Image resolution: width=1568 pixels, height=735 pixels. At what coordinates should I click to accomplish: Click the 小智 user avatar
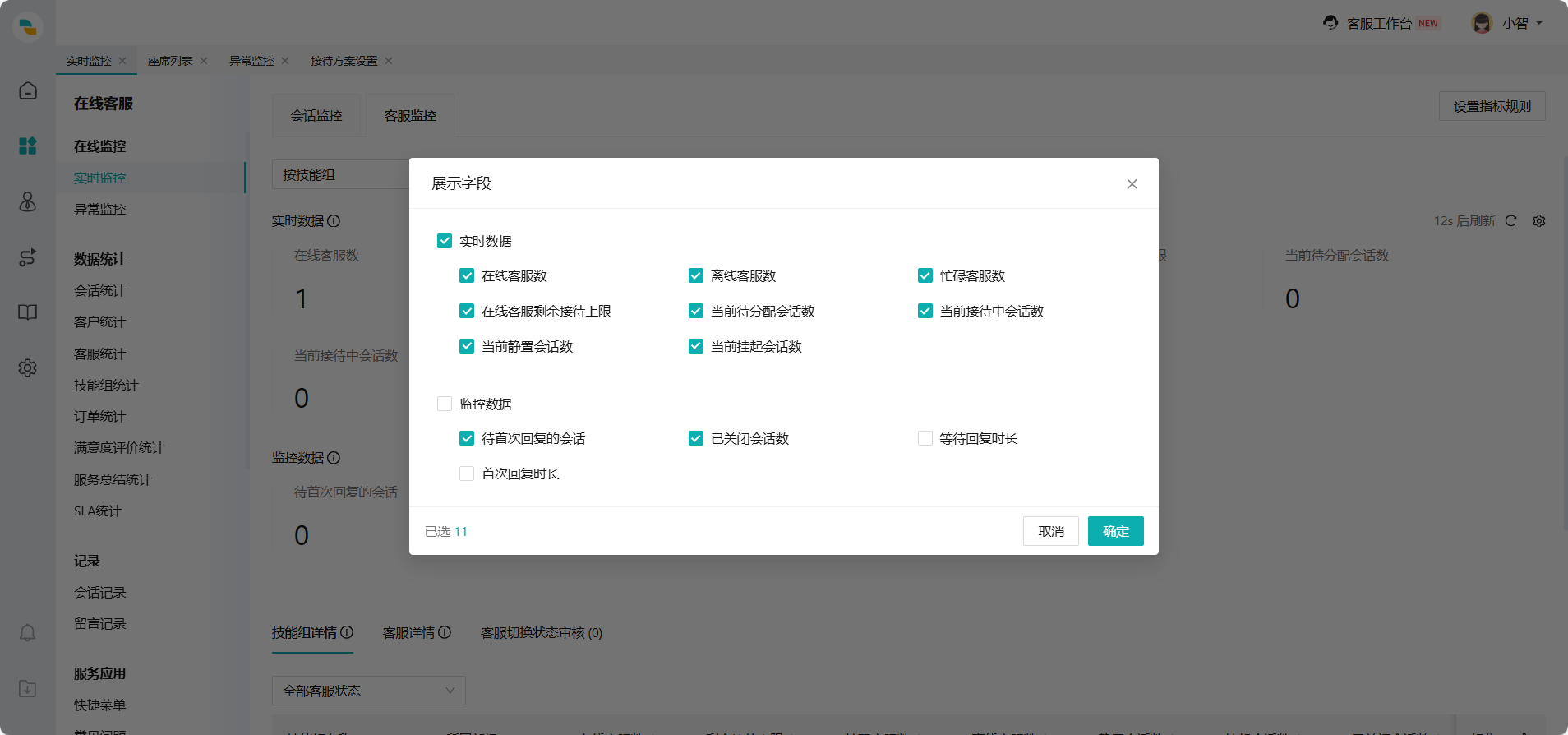point(1482,23)
